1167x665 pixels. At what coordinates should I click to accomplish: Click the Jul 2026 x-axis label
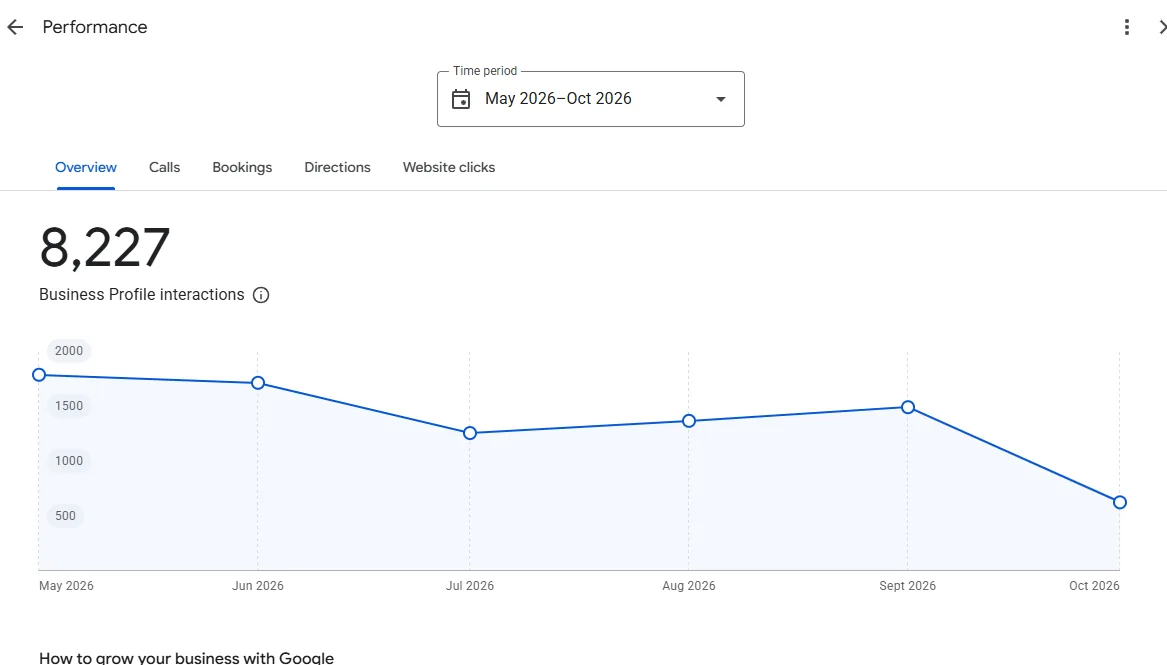(470, 586)
